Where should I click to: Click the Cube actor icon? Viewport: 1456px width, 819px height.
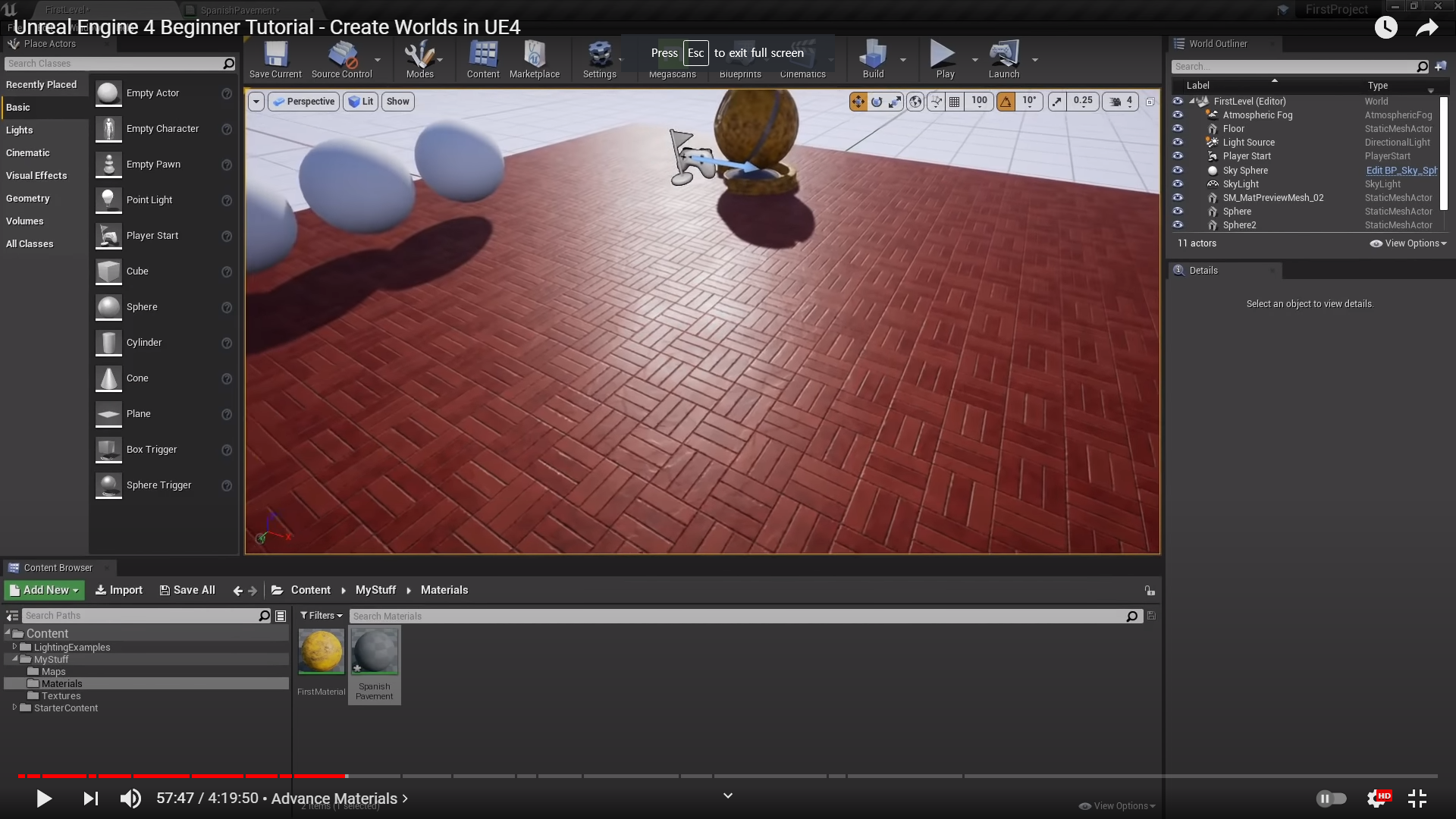click(x=108, y=271)
